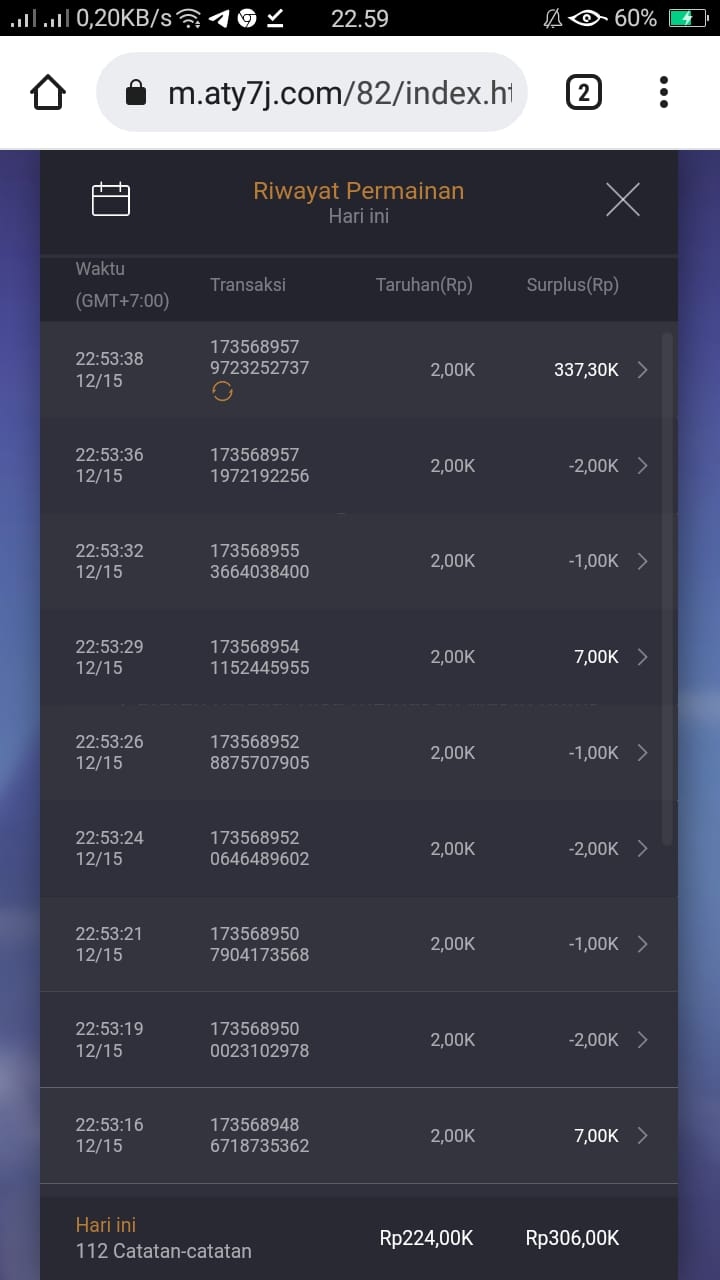Open the browser three-dot menu
Screen dimensions: 720x1280
pyautogui.click(x=663, y=93)
